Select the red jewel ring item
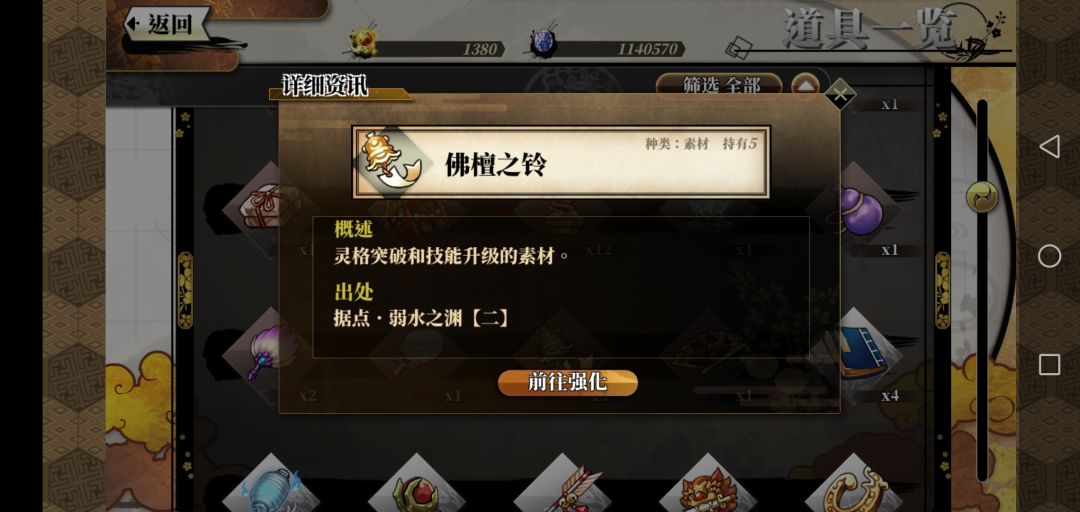Screen dimensions: 1080x512 pos(417,487)
